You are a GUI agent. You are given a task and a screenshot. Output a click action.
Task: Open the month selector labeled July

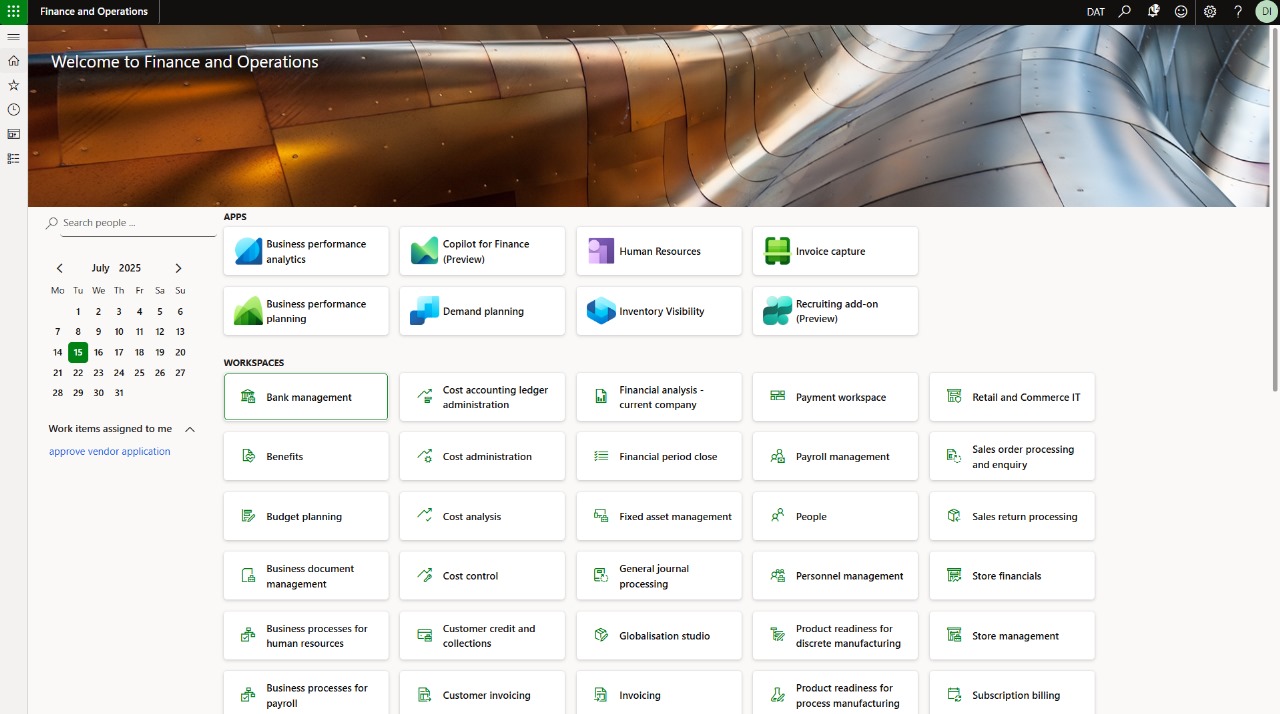100,268
